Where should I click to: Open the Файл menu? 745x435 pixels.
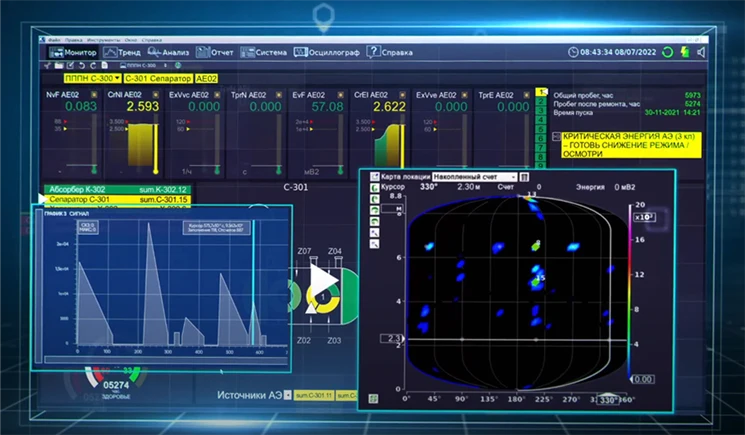tap(54, 40)
